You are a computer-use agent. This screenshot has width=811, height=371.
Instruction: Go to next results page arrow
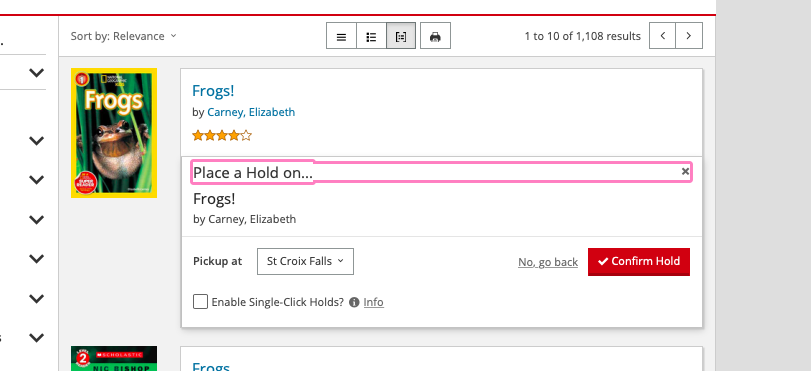(x=689, y=36)
